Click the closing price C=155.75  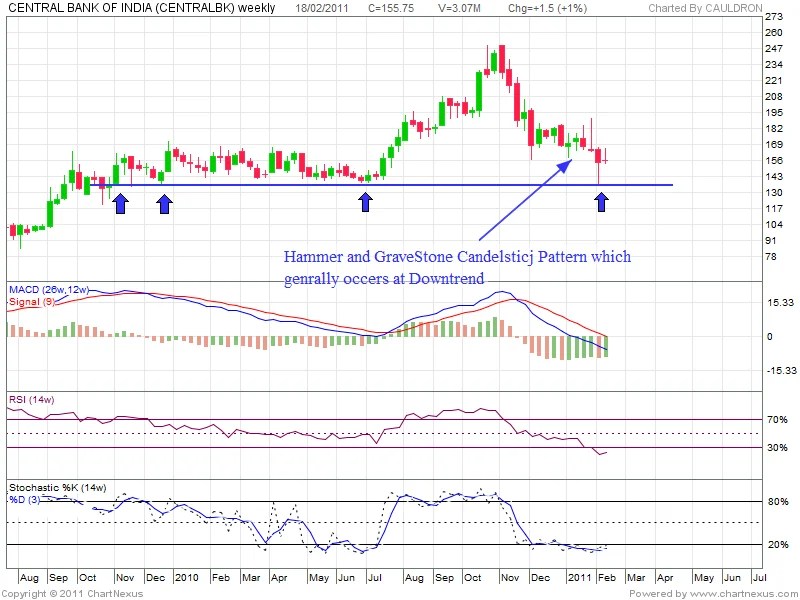pyautogui.click(x=391, y=8)
